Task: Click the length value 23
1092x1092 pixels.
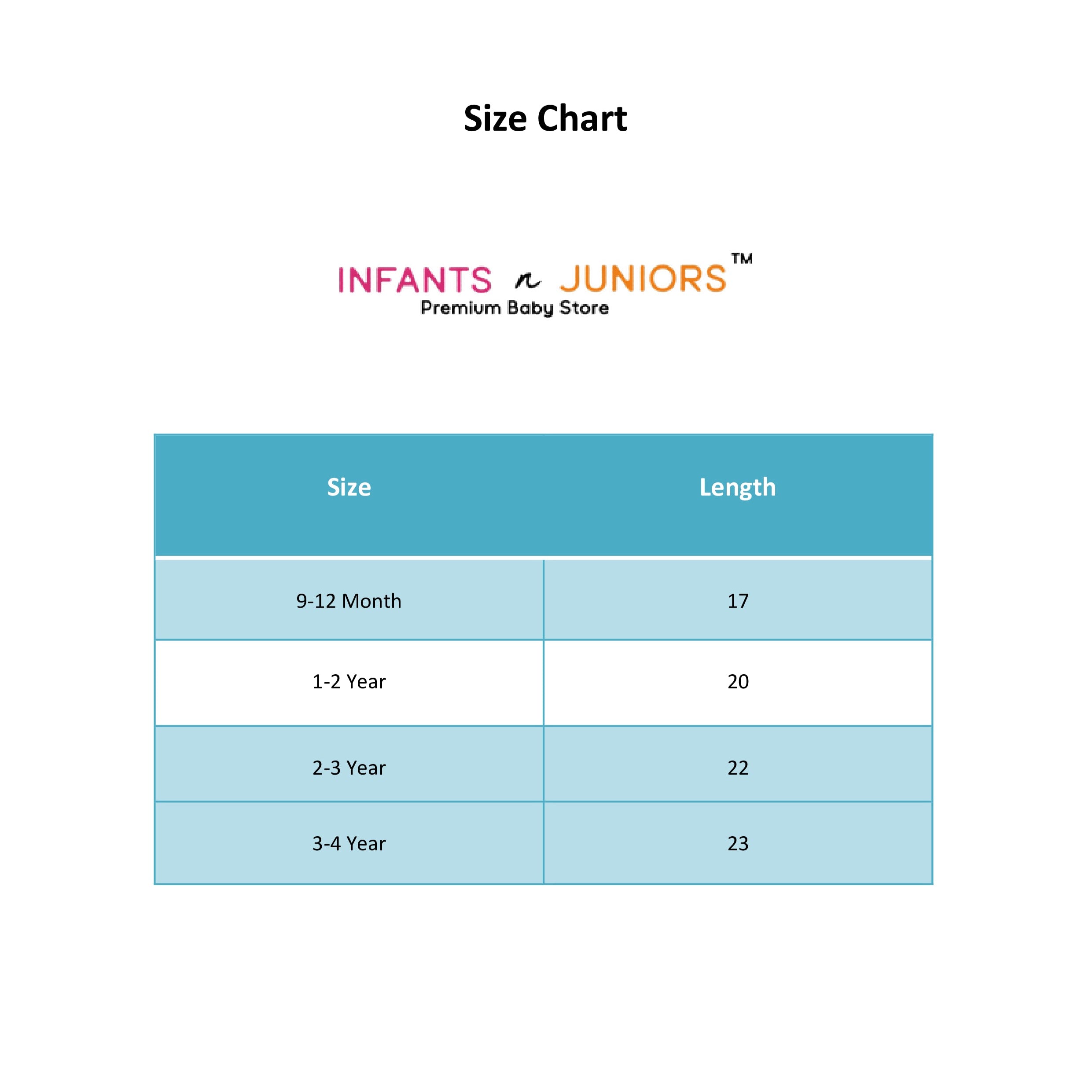Action: click(738, 843)
